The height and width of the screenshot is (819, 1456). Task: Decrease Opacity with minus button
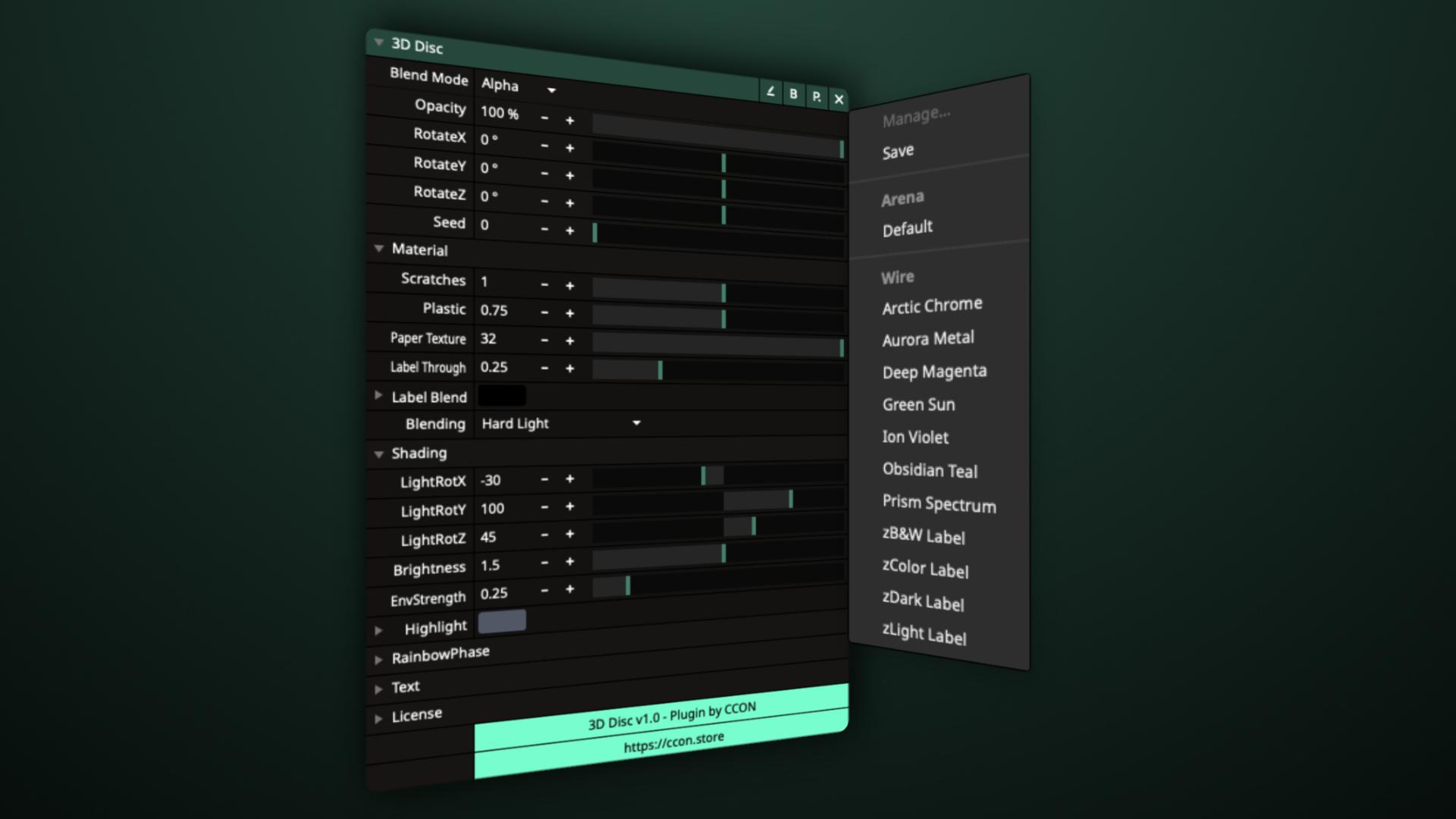(544, 118)
